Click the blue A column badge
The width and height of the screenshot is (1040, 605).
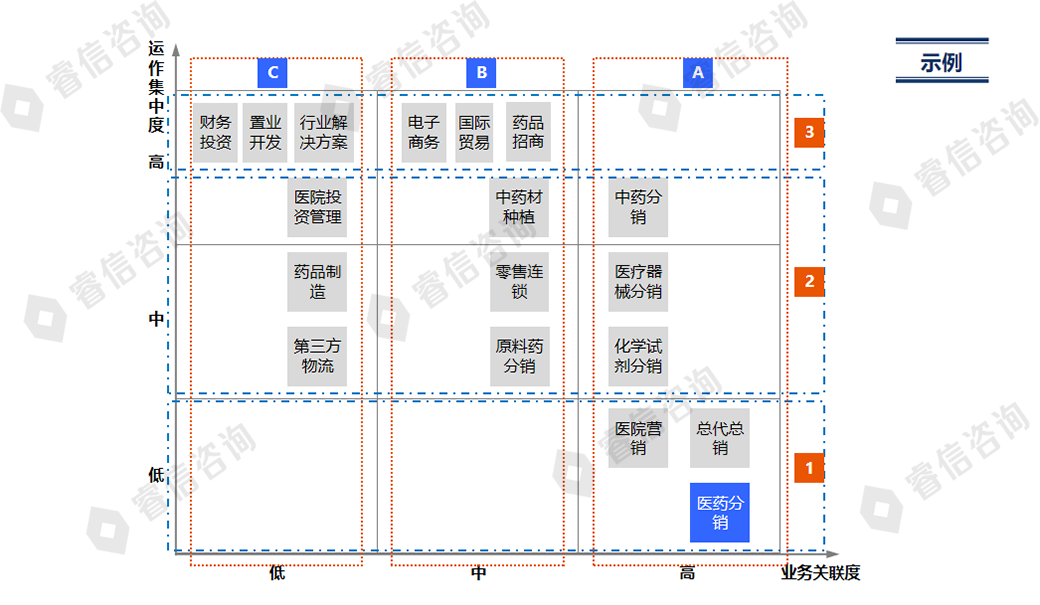coord(698,73)
